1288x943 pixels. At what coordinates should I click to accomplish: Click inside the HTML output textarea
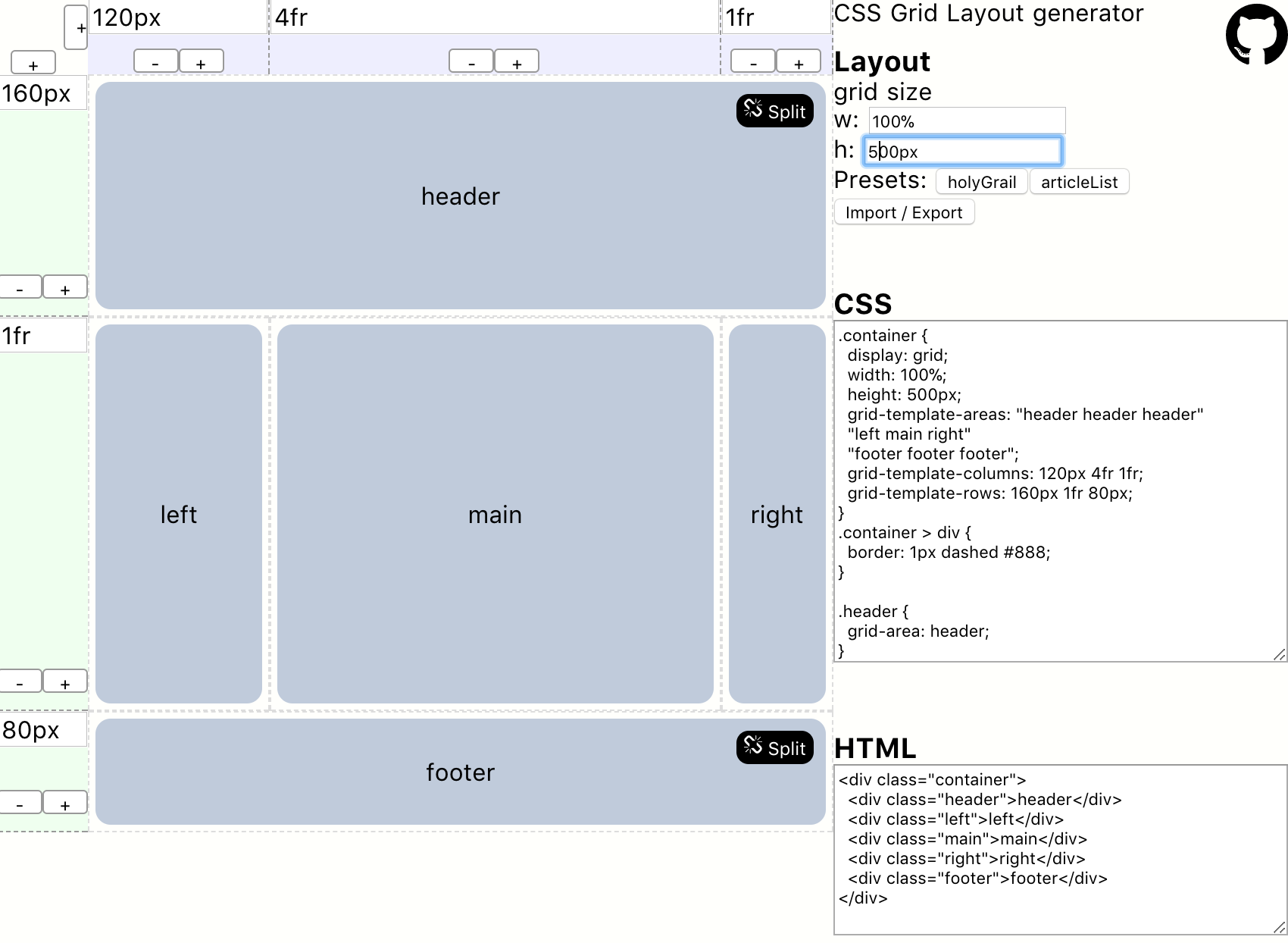1059,849
